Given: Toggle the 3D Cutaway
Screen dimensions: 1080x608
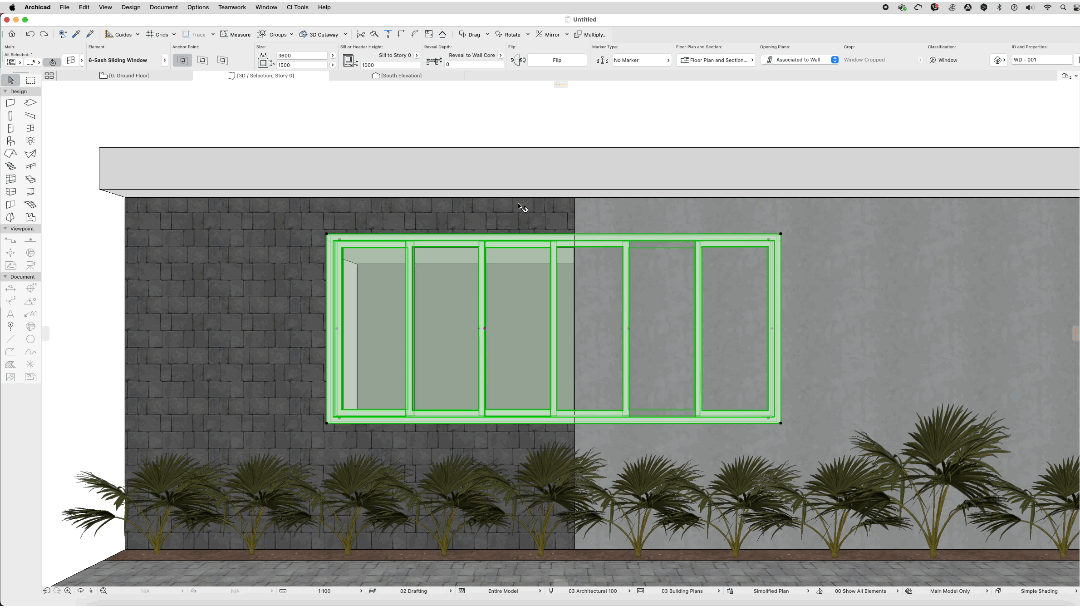Looking at the screenshot, I should tap(319, 34).
